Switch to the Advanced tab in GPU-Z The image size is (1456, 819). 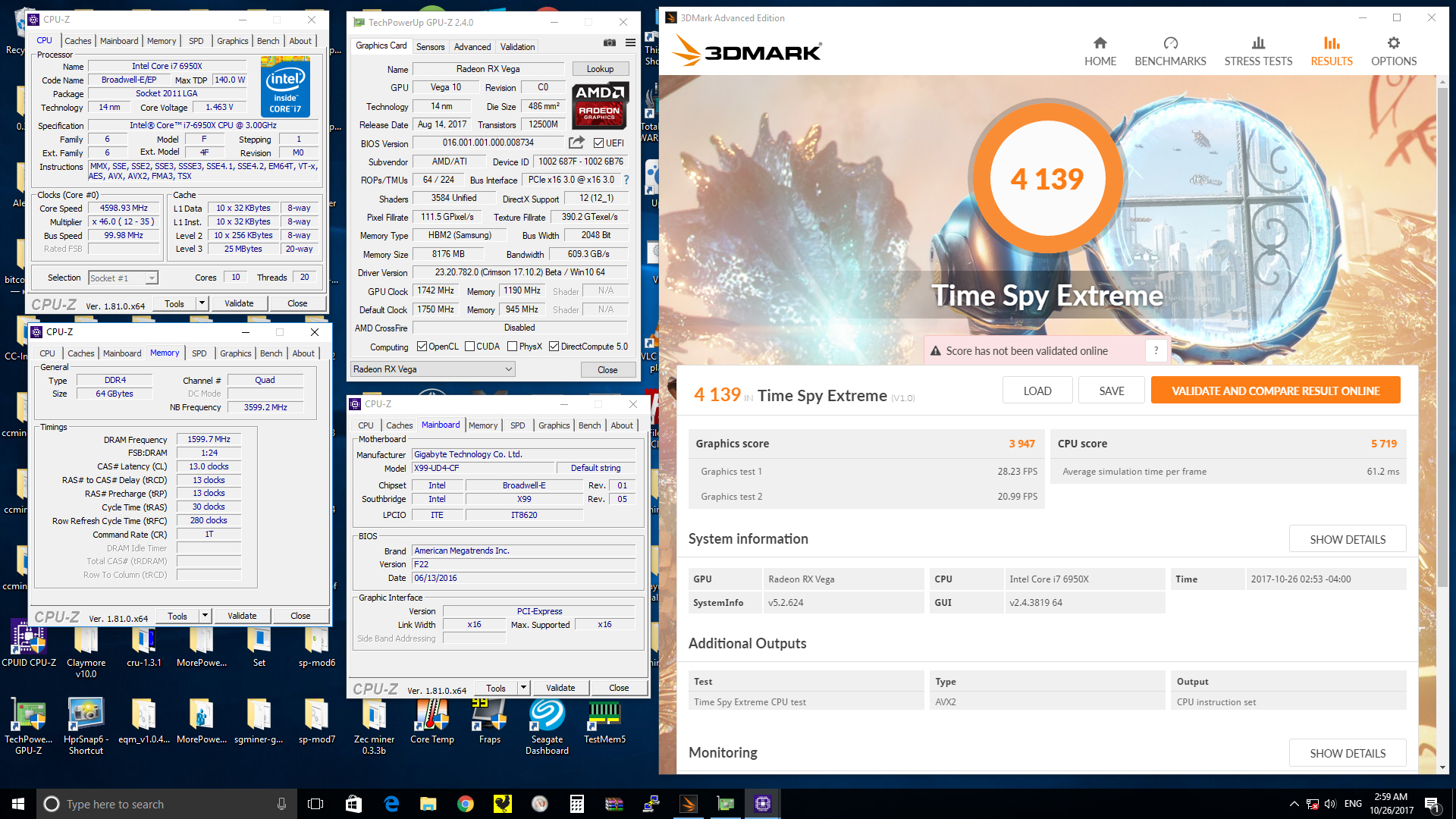click(x=472, y=47)
